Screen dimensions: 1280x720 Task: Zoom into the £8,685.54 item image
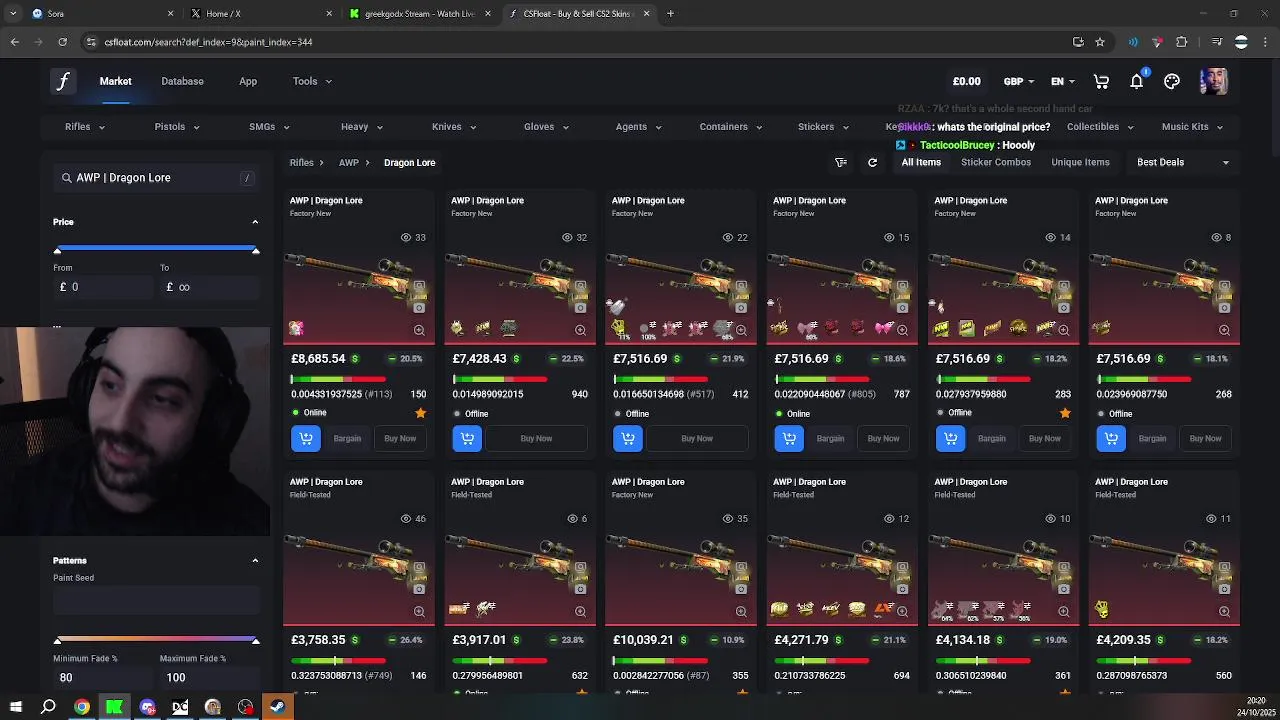click(419, 330)
